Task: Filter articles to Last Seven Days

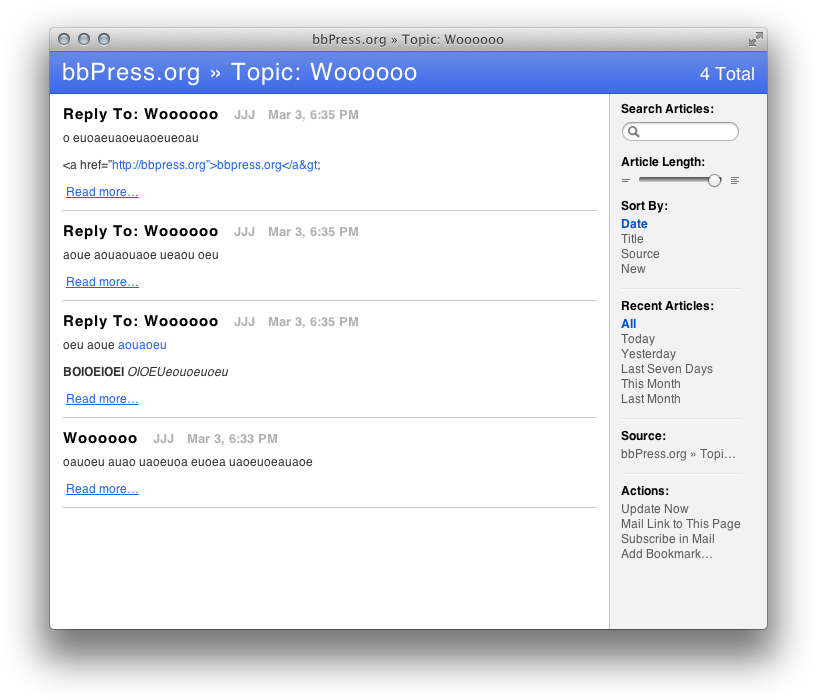Action: [x=666, y=369]
